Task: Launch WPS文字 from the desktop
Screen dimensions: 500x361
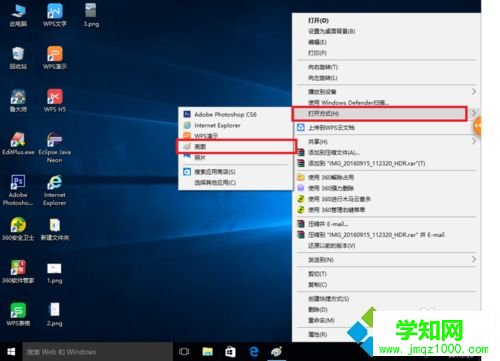Action: point(55,15)
